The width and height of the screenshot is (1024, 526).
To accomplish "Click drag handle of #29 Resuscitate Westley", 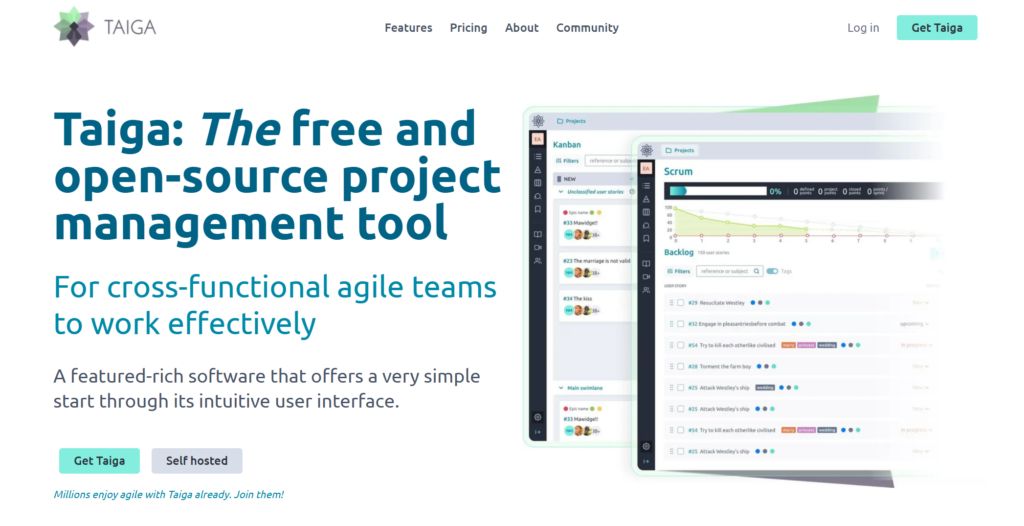I will [671, 303].
